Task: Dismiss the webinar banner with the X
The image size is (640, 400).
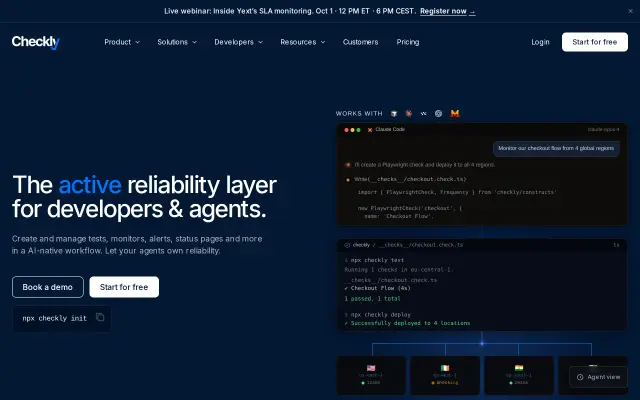Action: pyautogui.click(x=630, y=11)
